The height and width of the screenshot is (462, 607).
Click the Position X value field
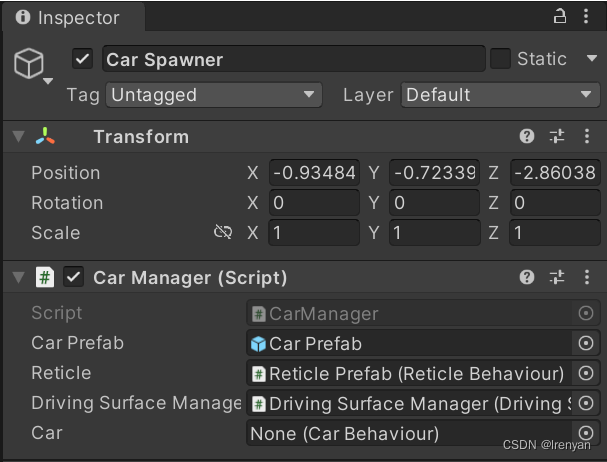tap(314, 173)
